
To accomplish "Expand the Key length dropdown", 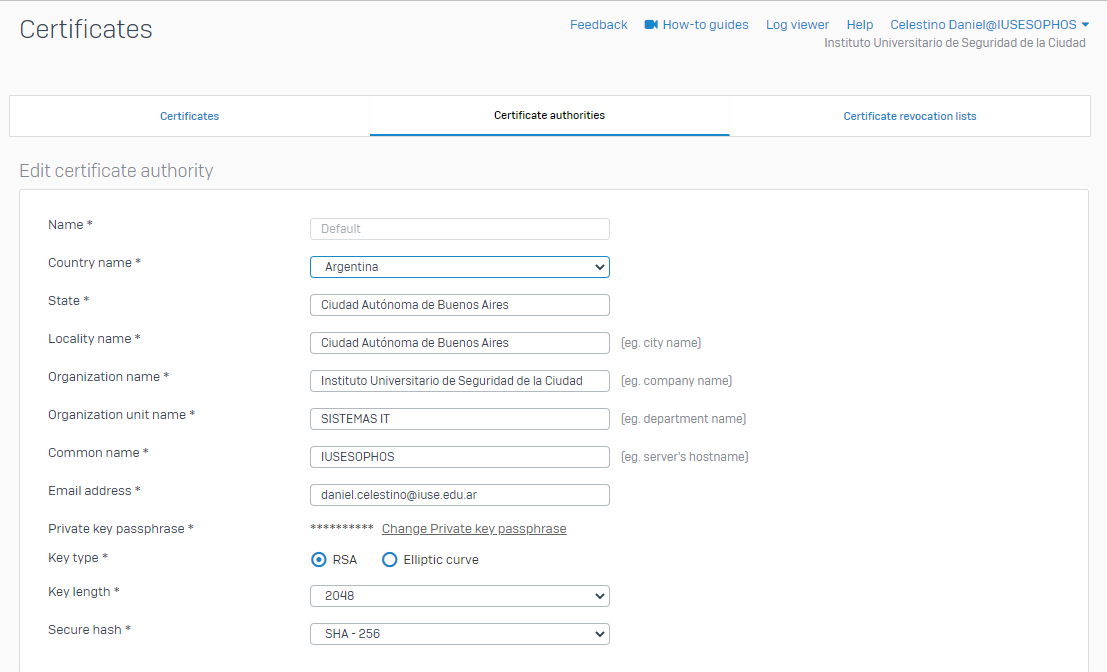I will pyautogui.click(x=460, y=596).
